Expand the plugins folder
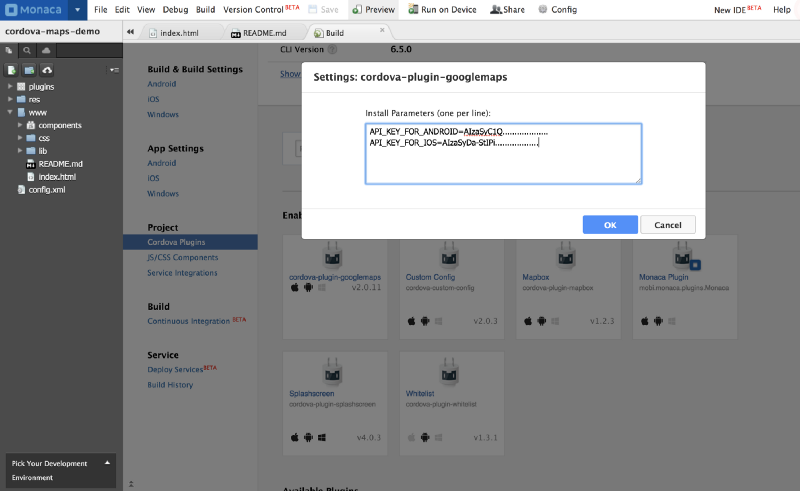800x491 pixels. point(10,86)
